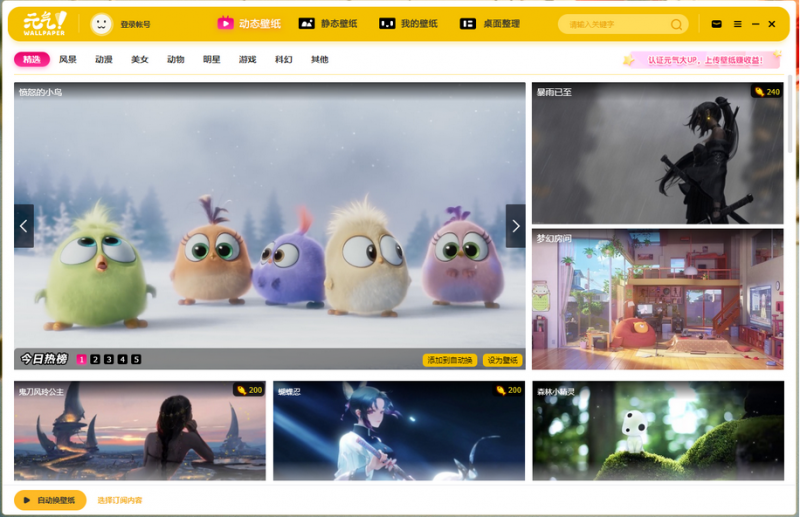
Task: Click the 设为壁纸 button
Action: coord(503,360)
